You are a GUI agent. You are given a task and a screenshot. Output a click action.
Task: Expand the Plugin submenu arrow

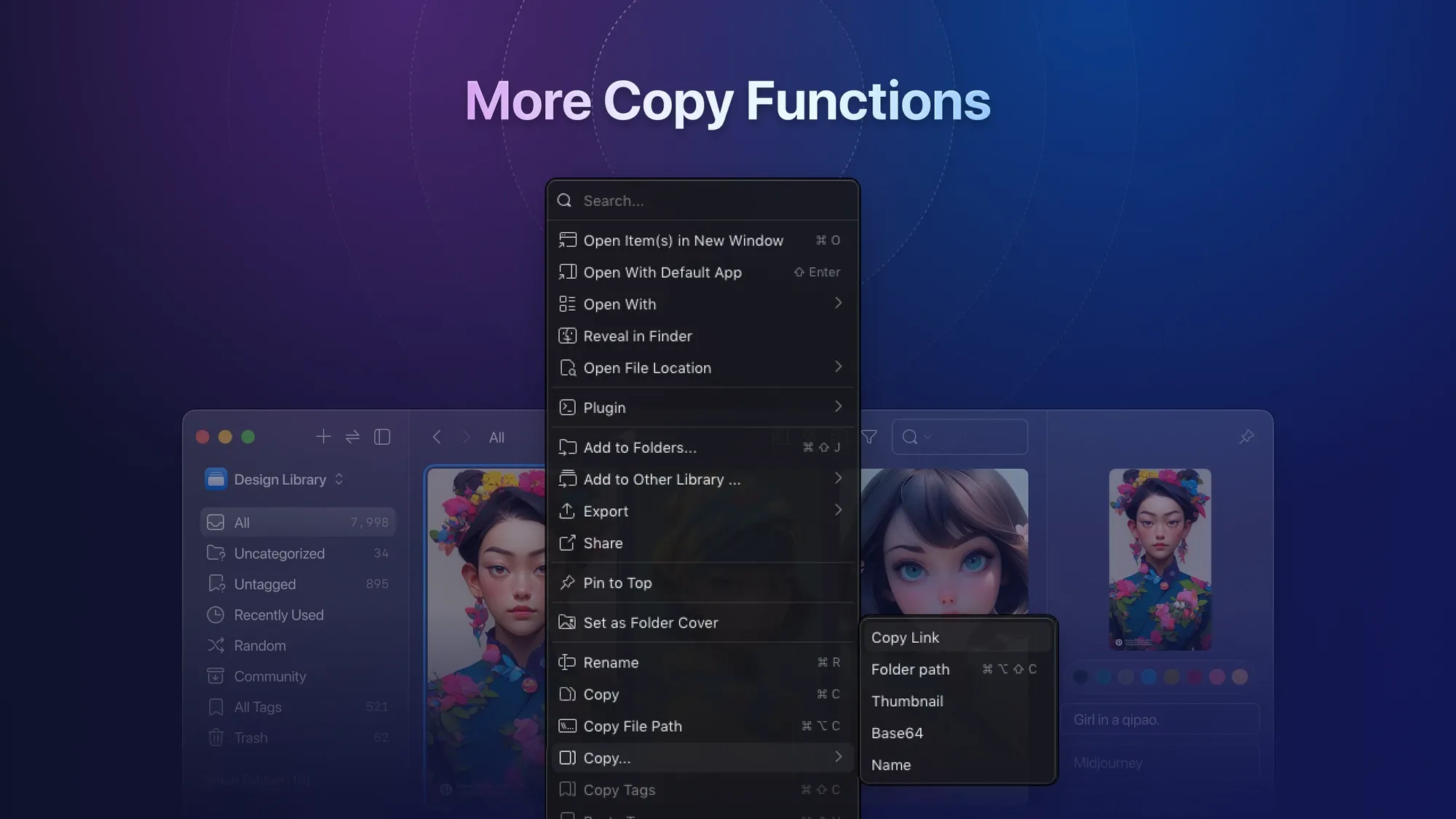point(838,406)
